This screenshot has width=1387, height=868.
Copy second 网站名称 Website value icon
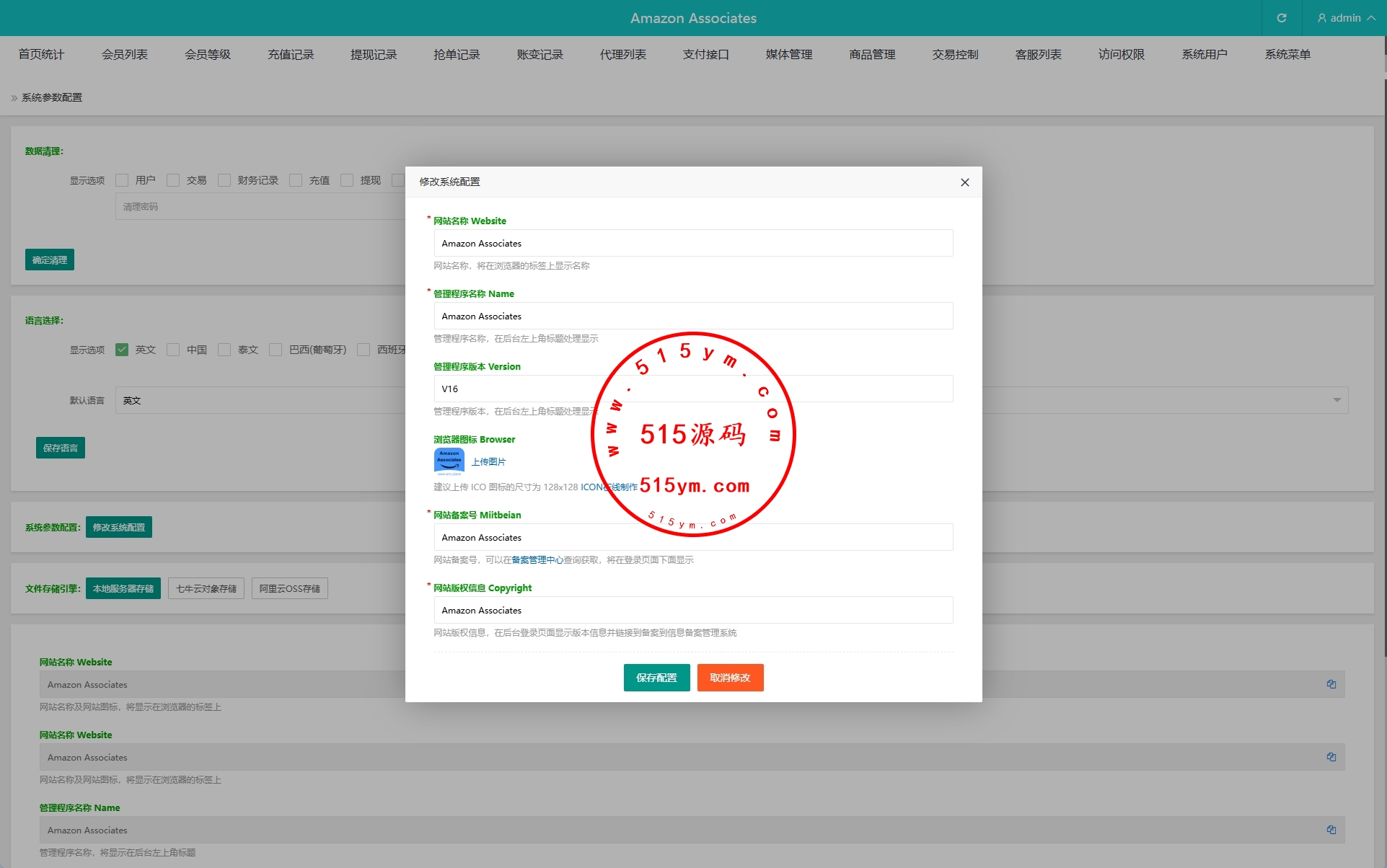click(1331, 757)
